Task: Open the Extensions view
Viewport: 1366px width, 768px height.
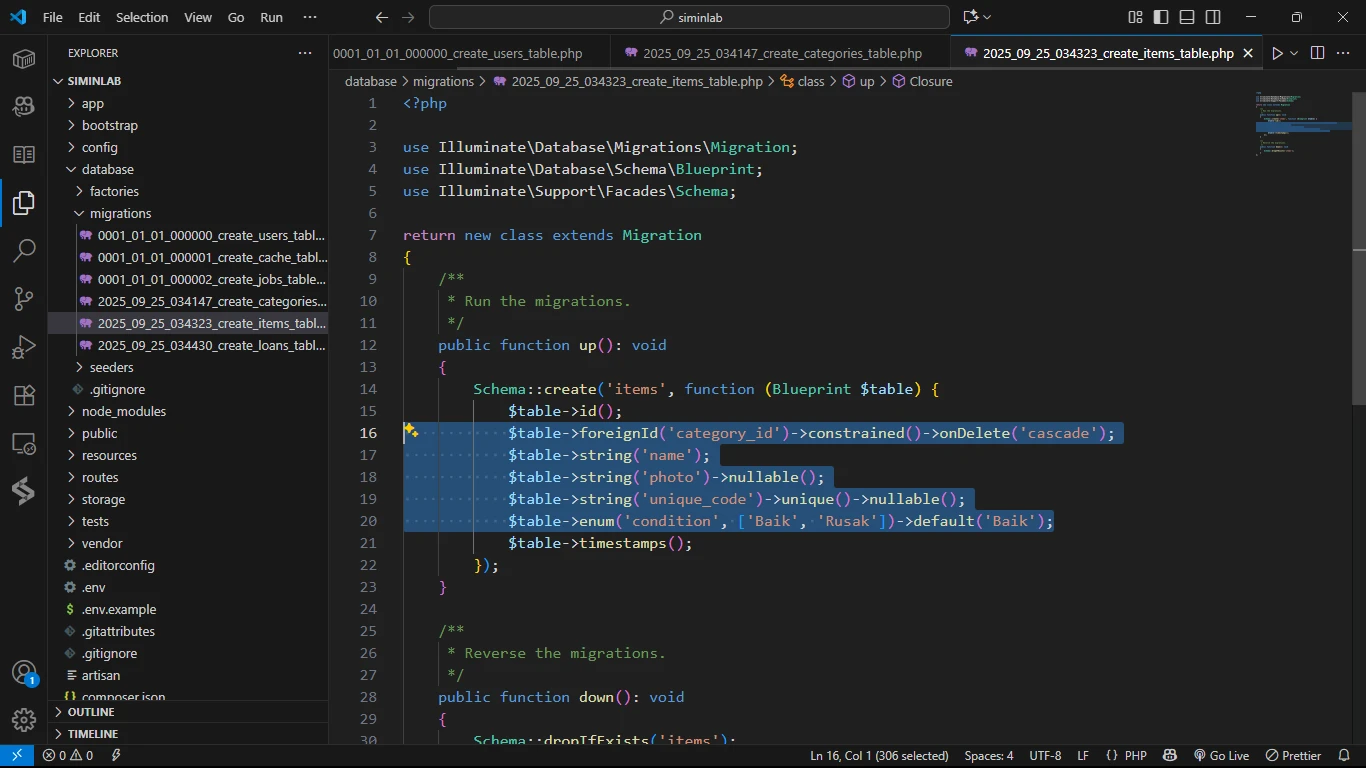Action: click(x=24, y=395)
